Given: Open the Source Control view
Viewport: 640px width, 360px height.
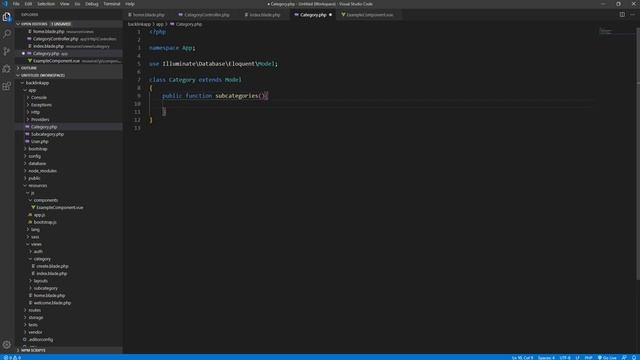Looking at the screenshot, I should pos(7,51).
